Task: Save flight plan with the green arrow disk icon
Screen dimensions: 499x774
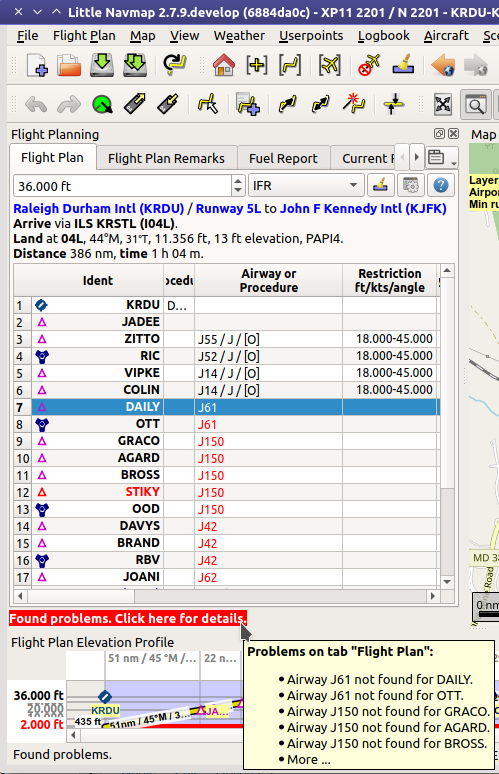Action: point(102,65)
